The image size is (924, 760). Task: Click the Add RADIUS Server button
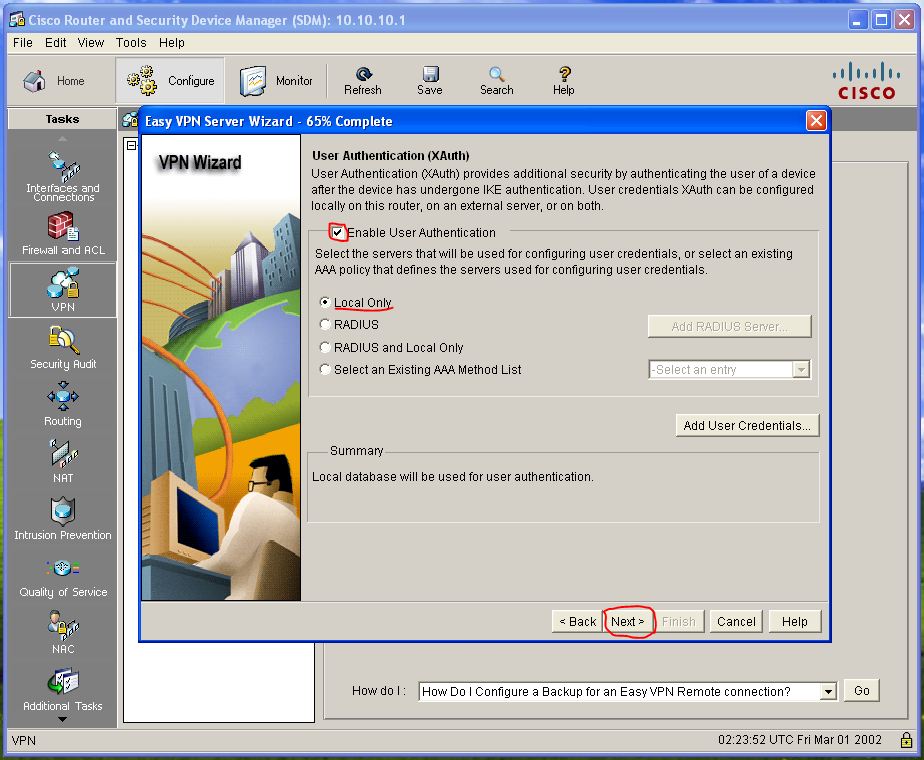[x=730, y=326]
